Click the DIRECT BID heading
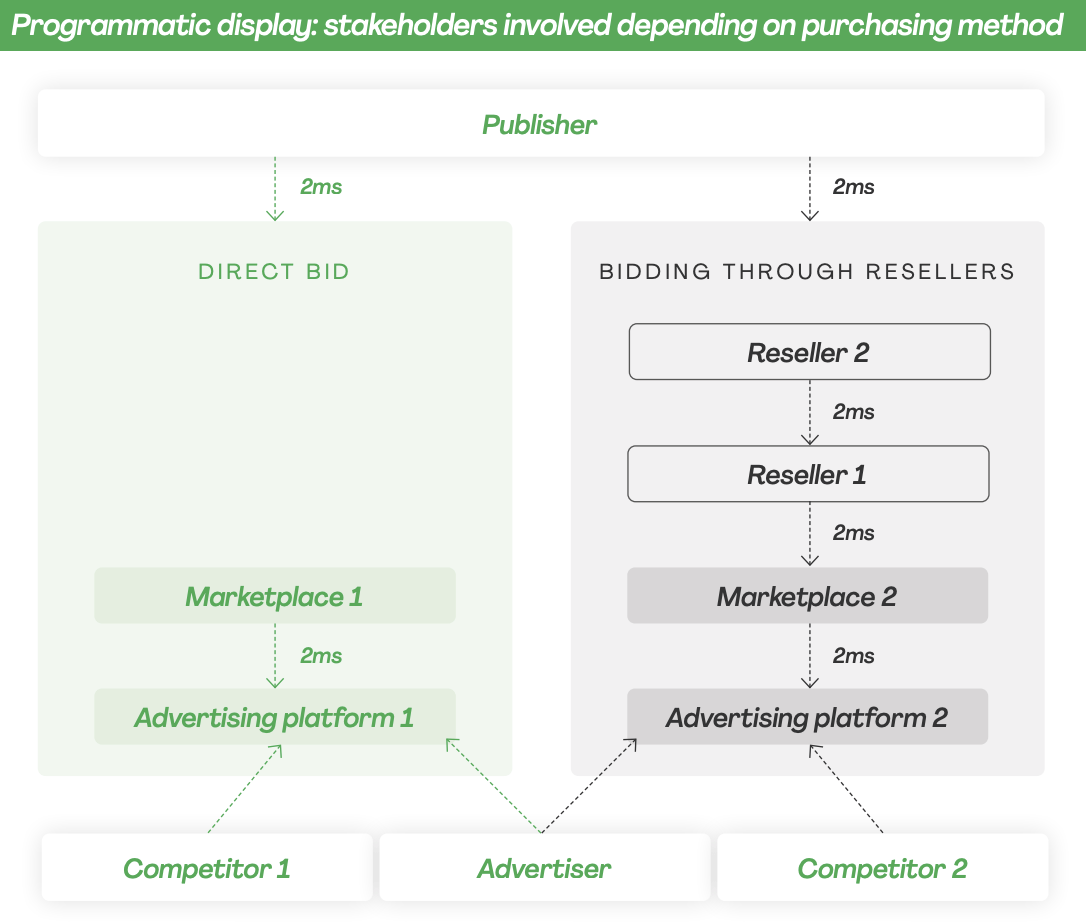This screenshot has width=1086, height=924. 274,272
